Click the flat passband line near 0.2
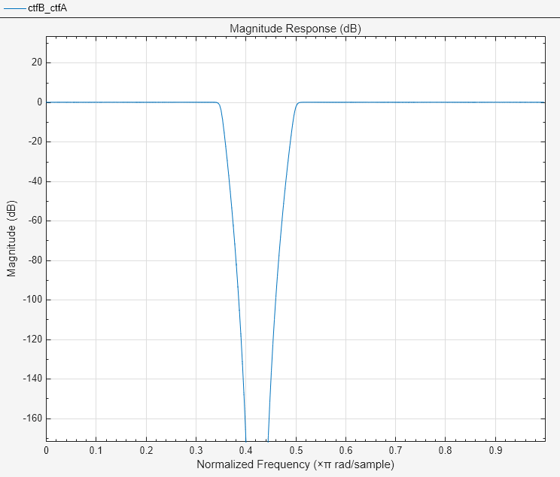The height and width of the screenshot is (477, 560). pos(146,102)
